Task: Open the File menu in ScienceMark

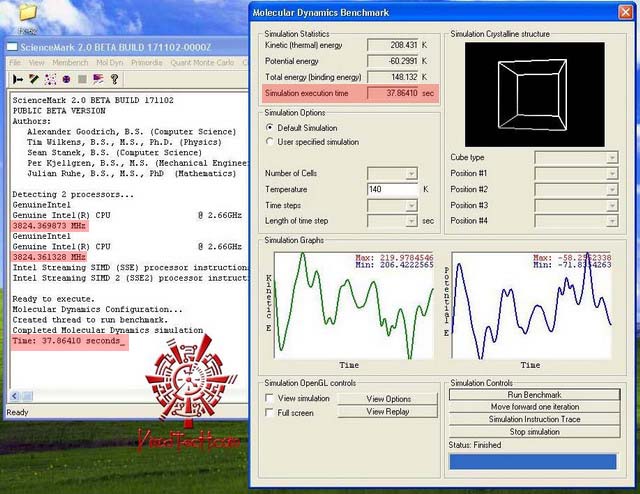Action: [x=15, y=62]
